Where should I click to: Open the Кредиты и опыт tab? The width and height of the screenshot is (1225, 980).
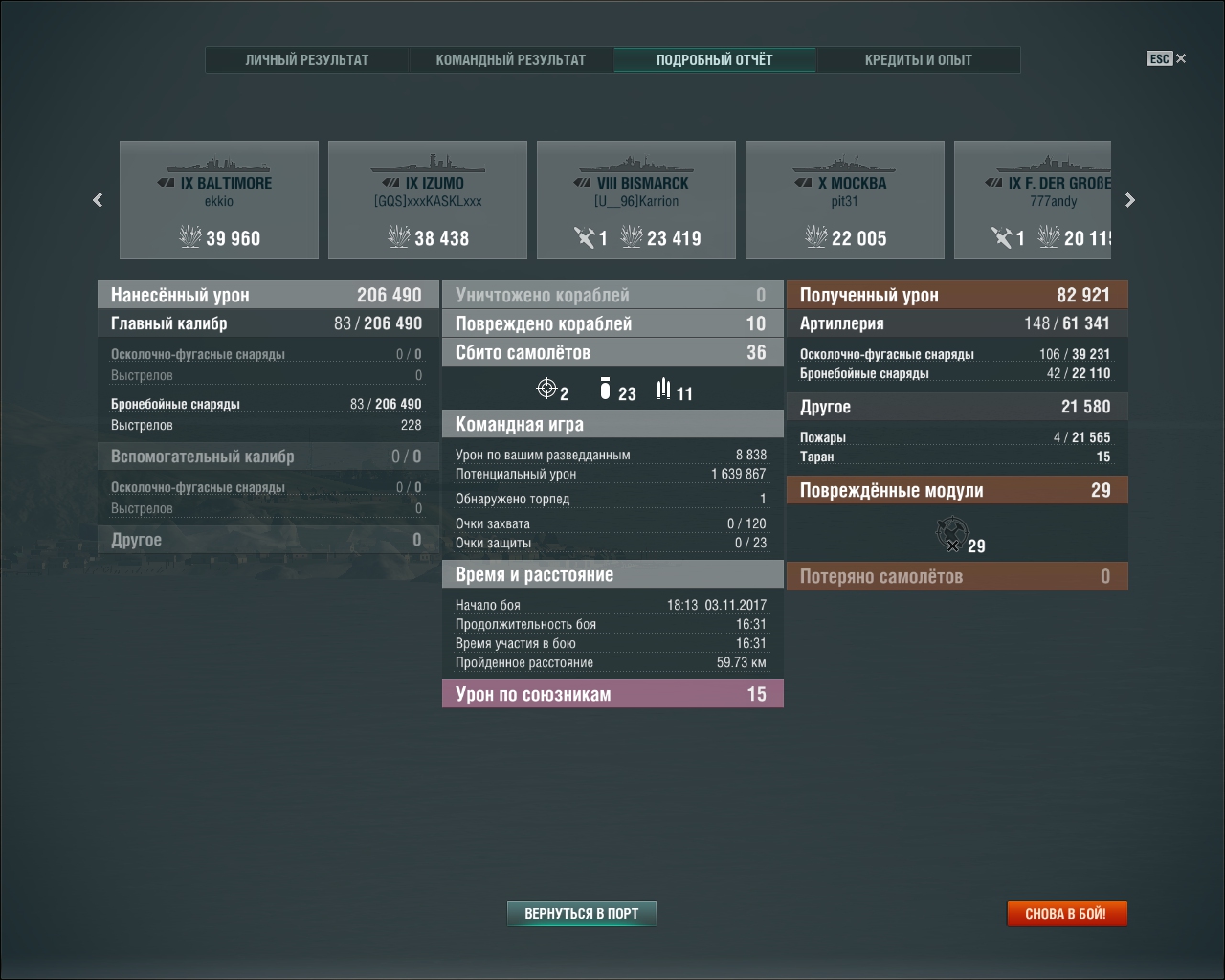coord(919,59)
